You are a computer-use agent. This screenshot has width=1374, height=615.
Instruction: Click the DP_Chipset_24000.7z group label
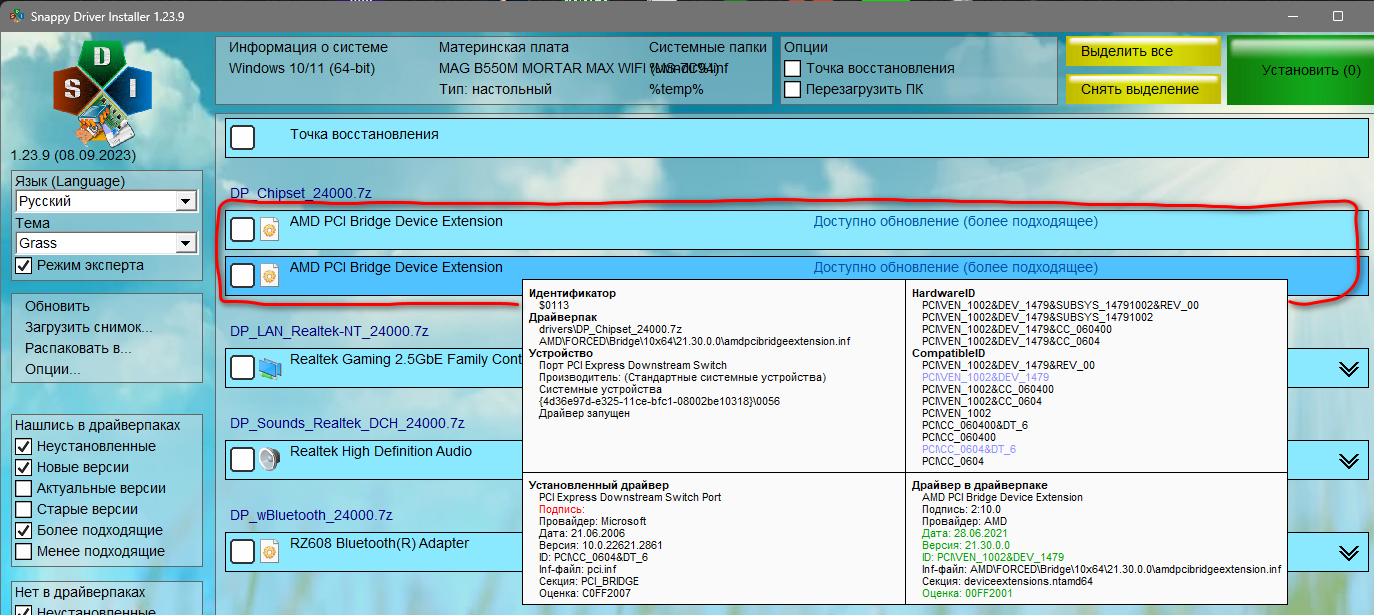click(301, 193)
